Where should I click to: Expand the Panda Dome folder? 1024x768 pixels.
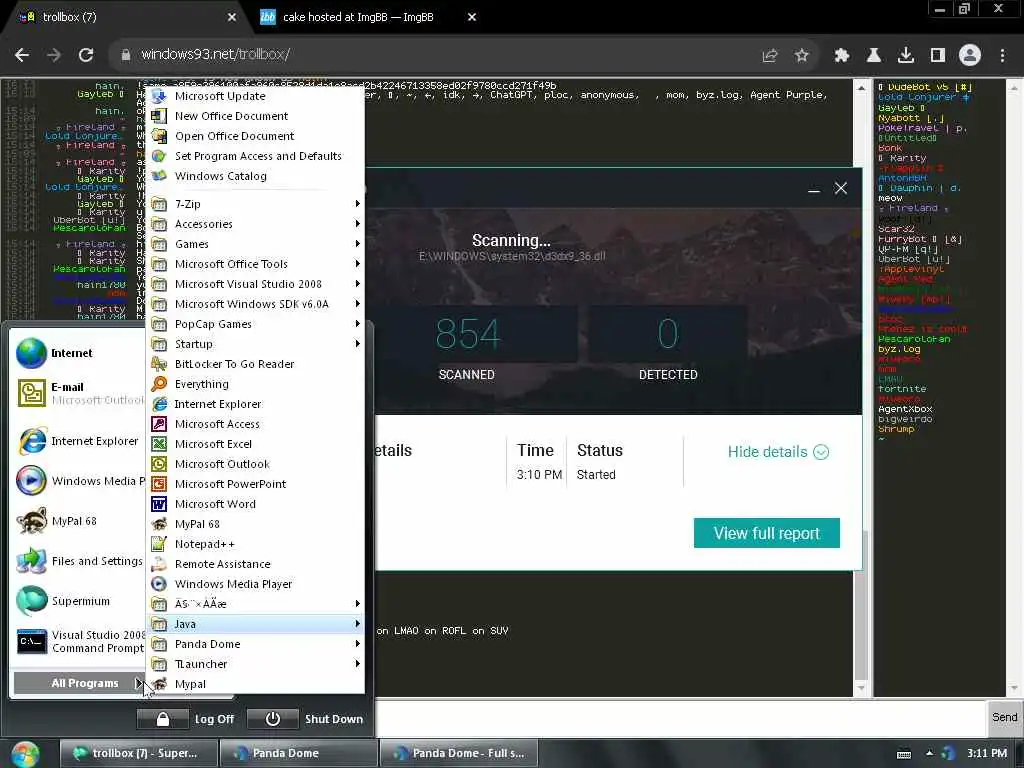[255, 644]
